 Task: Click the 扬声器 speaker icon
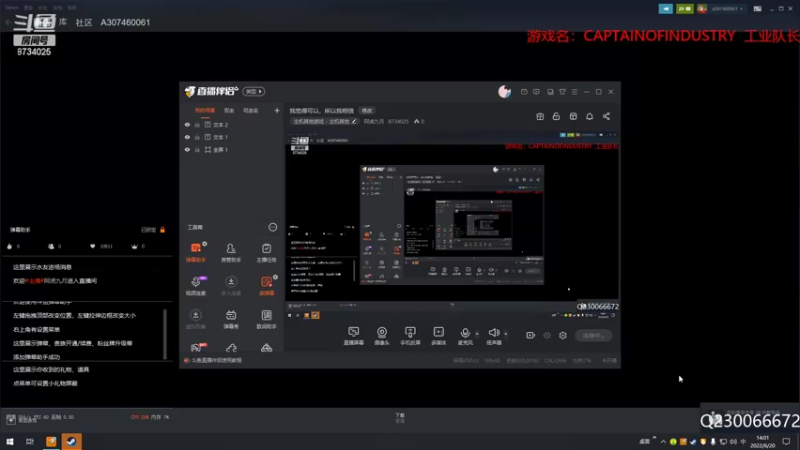493,333
